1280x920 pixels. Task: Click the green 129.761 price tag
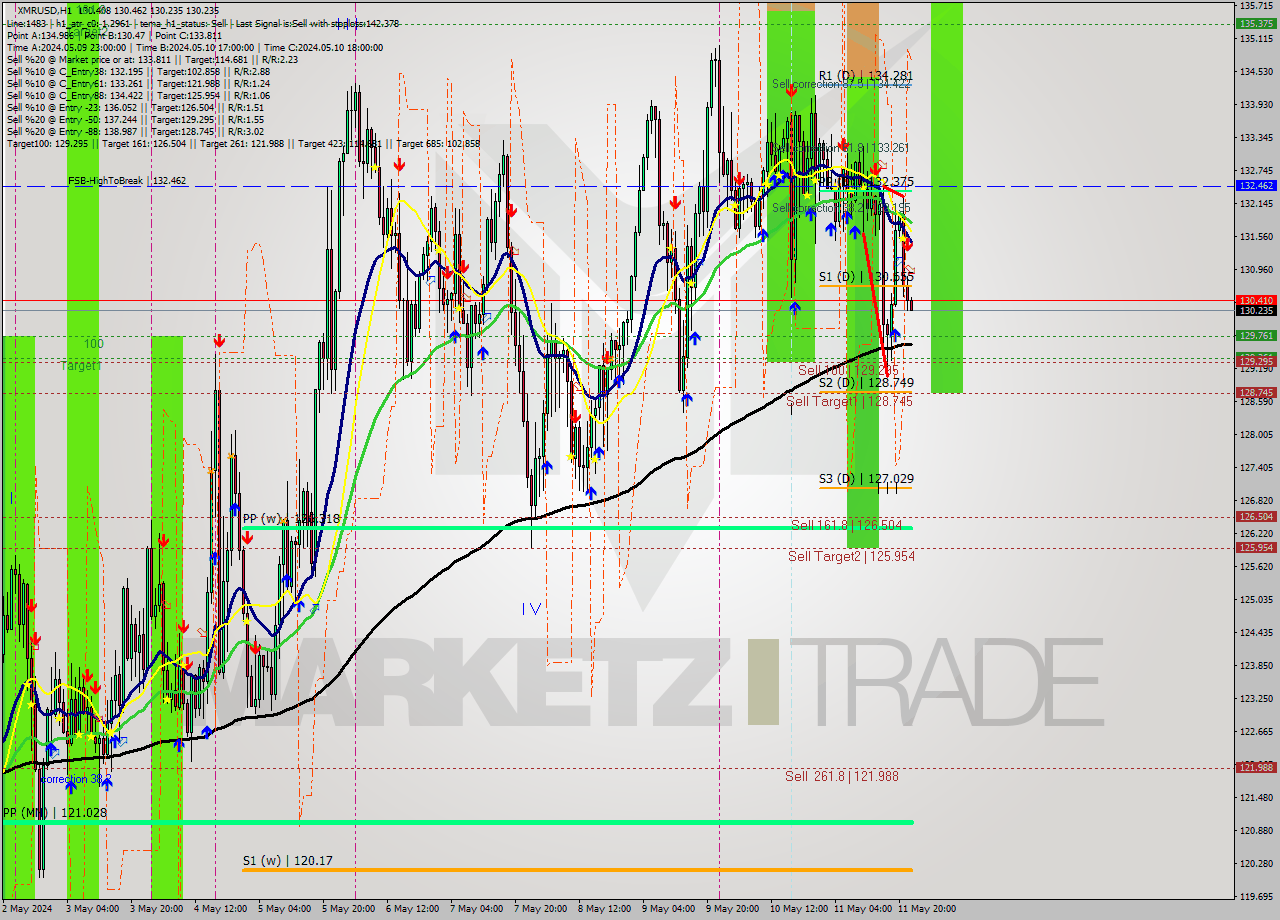(1255, 336)
